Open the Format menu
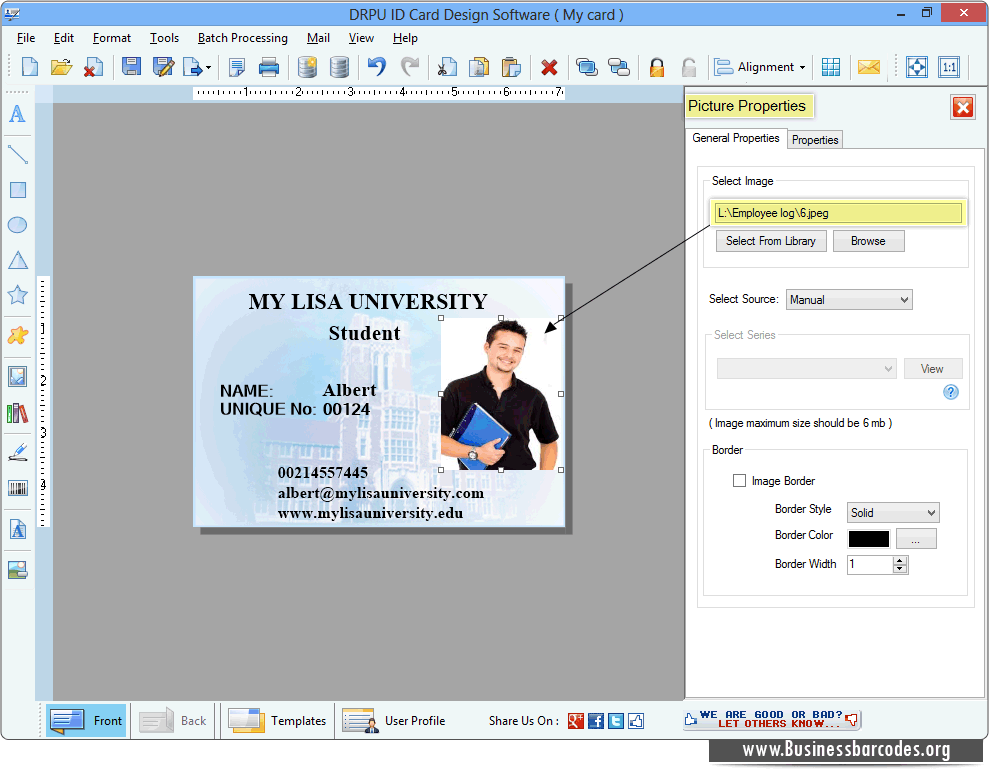The width and height of the screenshot is (989, 770). tap(112, 38)
